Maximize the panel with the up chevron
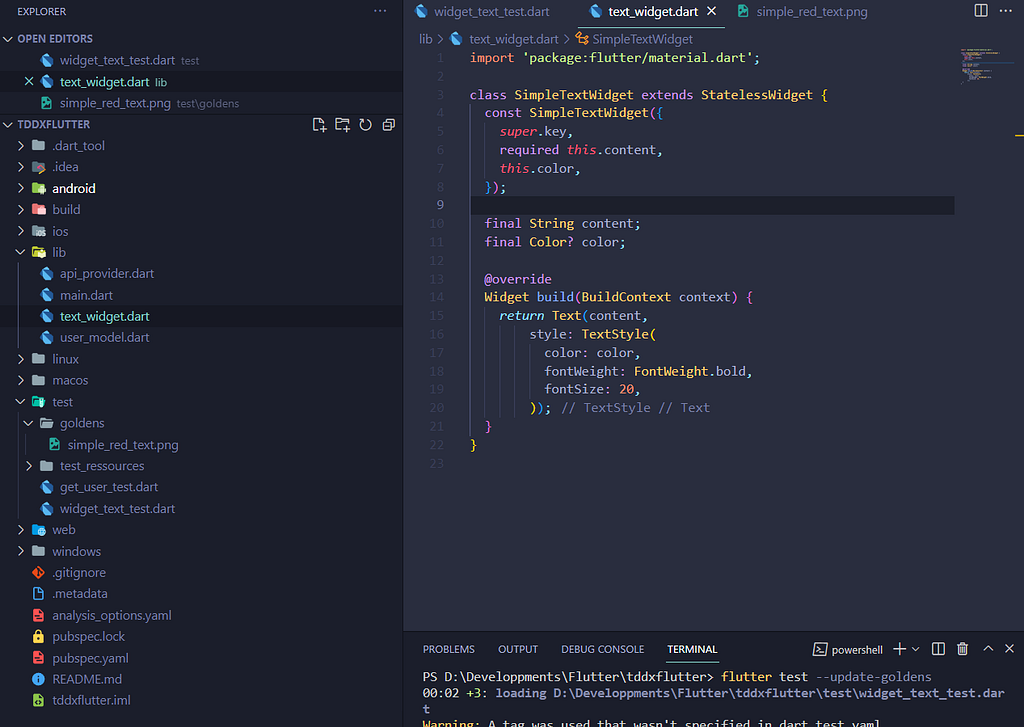 [988, 649]
